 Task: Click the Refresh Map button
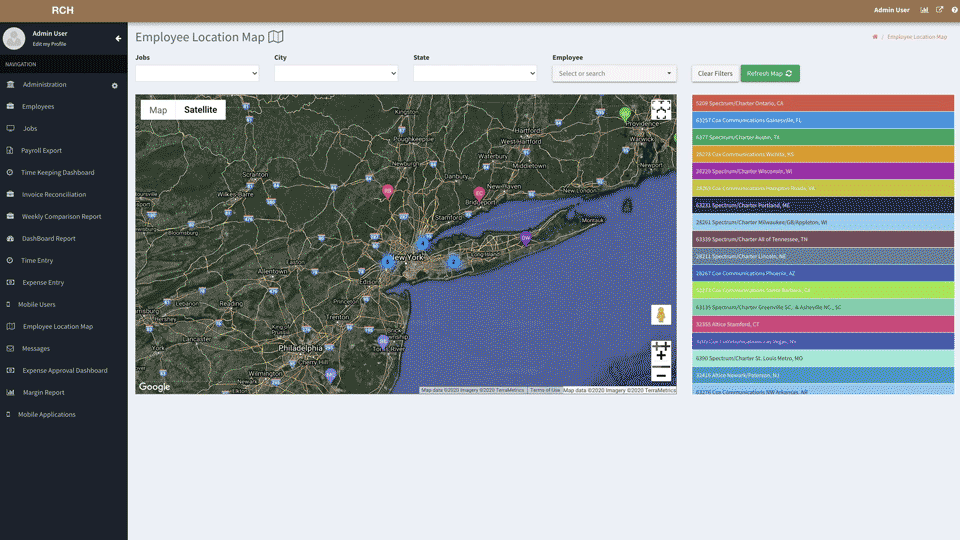pyautogui.click(x=770, y=73)
